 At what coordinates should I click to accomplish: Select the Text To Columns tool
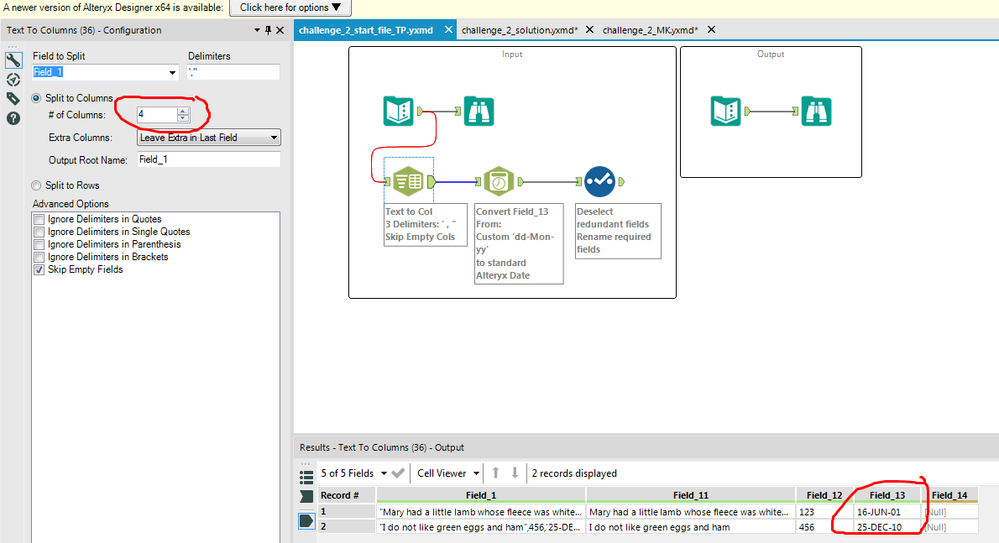coord(408,182)
